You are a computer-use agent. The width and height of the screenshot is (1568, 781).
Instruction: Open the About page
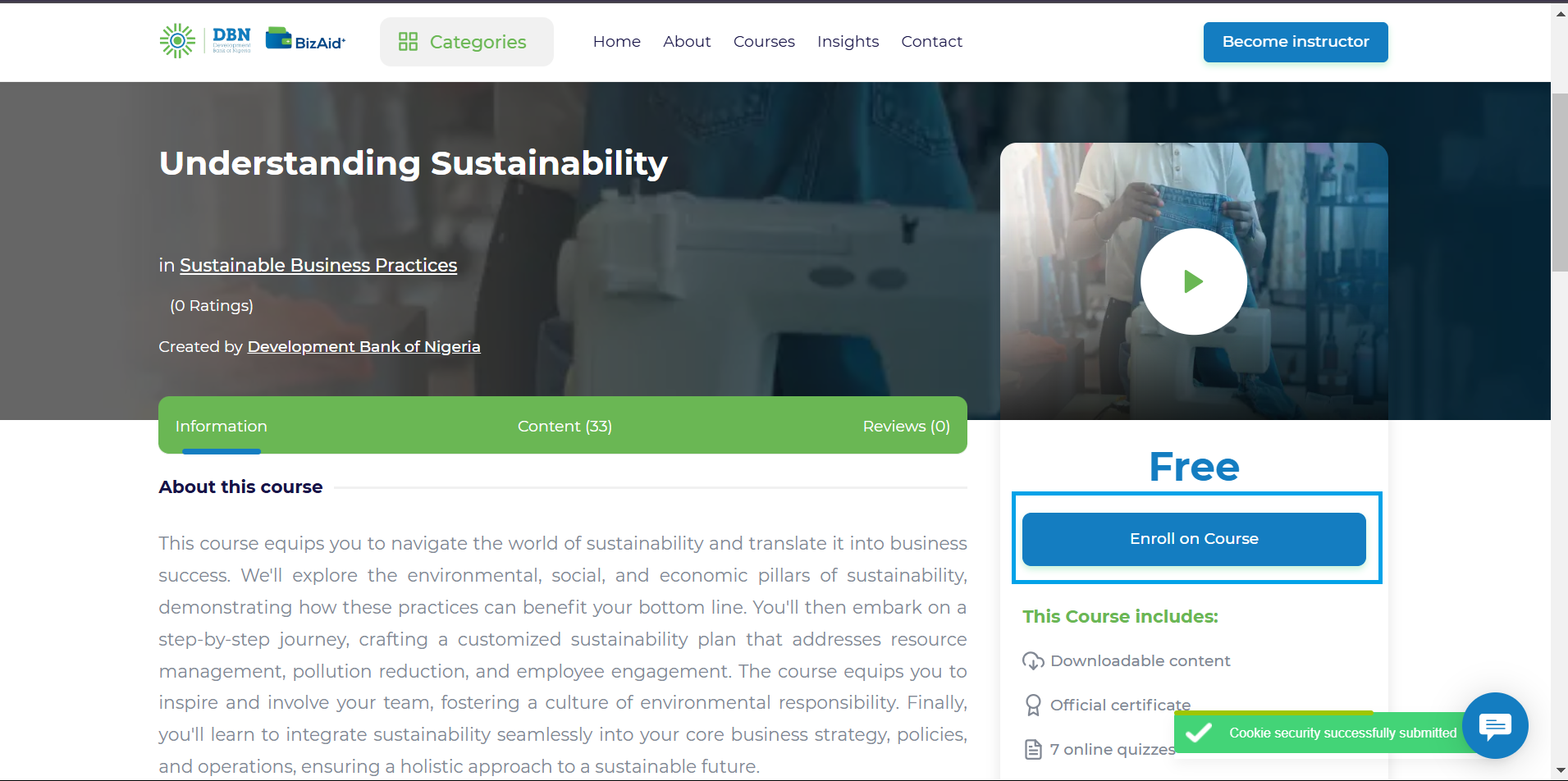pos(687,41)
